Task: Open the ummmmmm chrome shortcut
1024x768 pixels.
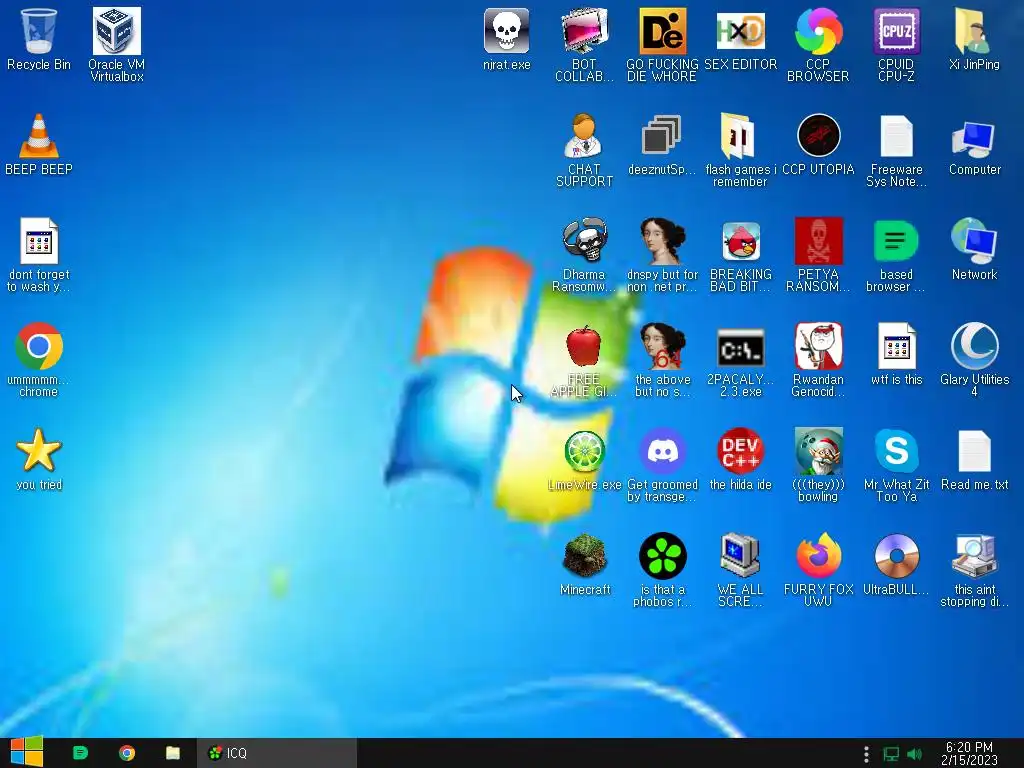Action: pyautogui.click(x=39, y=346)
